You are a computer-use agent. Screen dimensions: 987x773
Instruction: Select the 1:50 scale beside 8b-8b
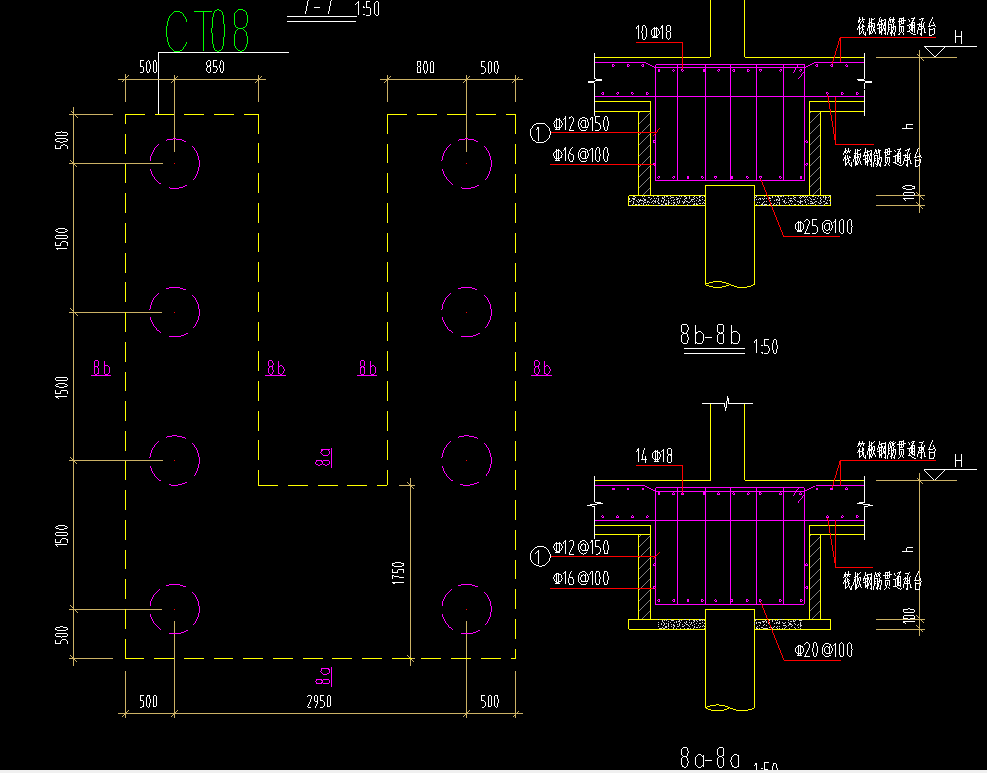tap(765, 347)
